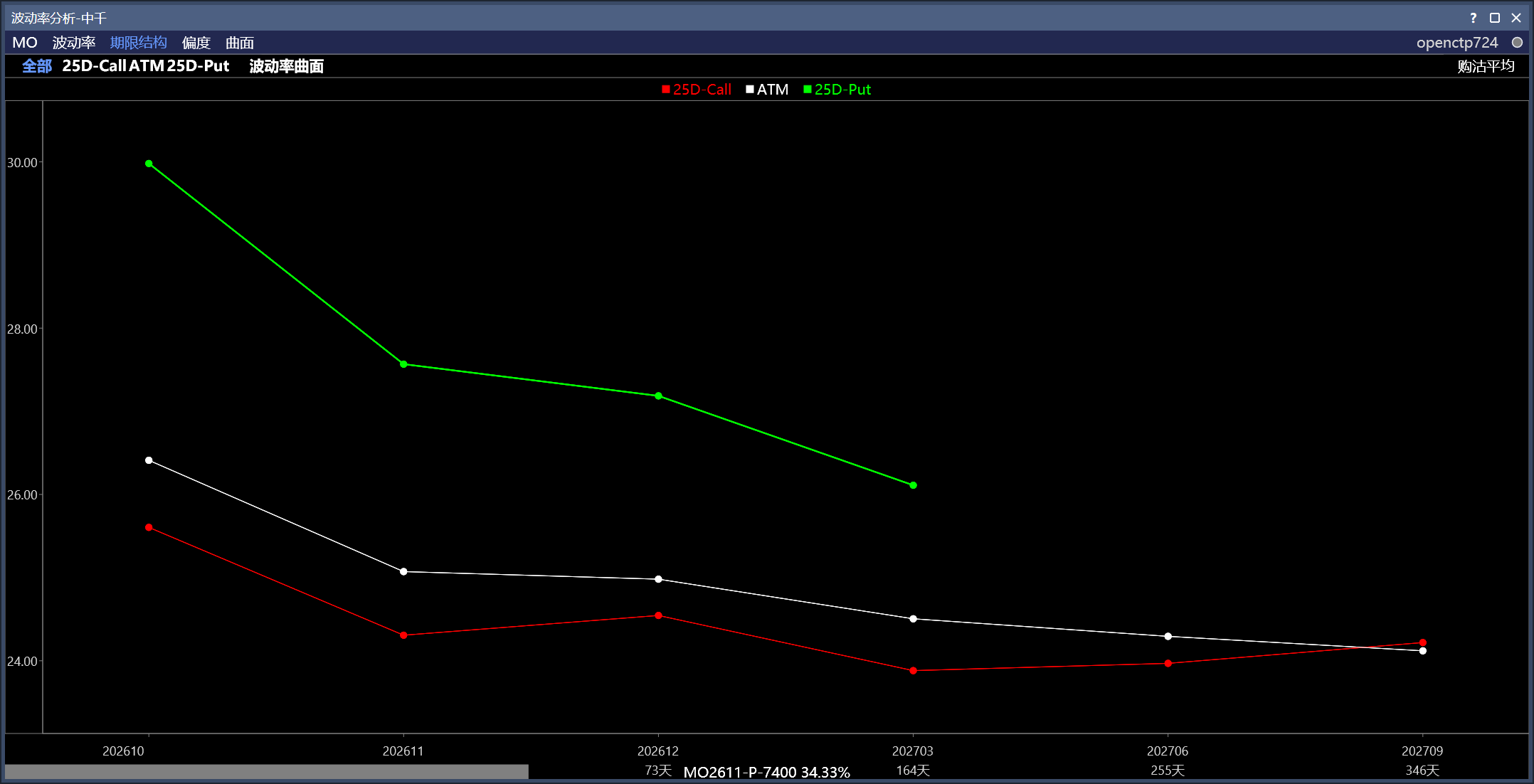Switch to the 曲面 tab
Screen dimensions: 1534x784
[240, 43]
